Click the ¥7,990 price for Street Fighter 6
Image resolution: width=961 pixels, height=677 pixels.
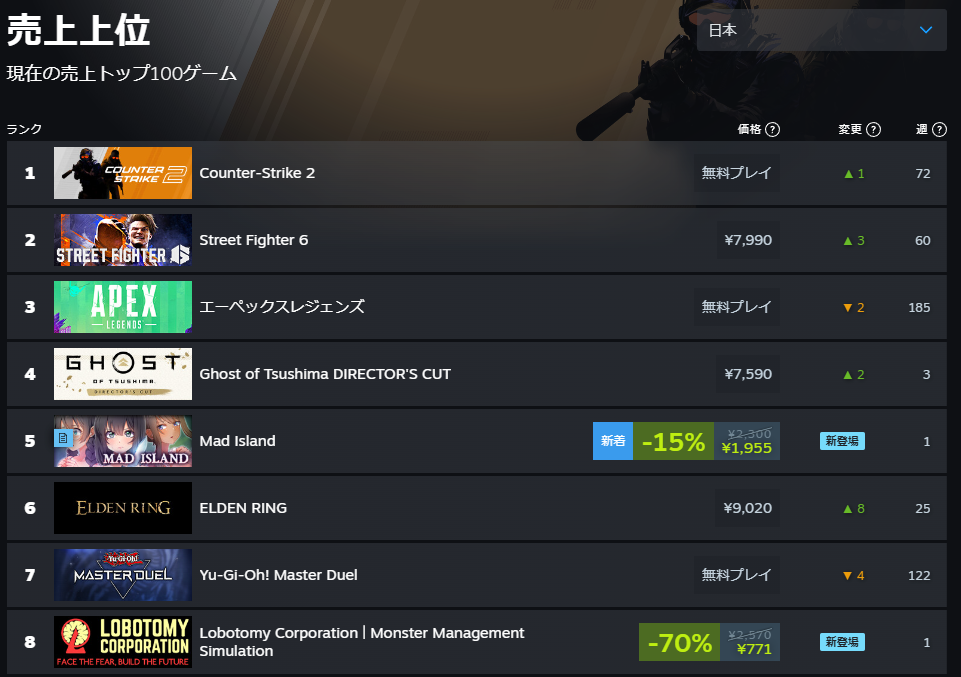coord(748,240)
